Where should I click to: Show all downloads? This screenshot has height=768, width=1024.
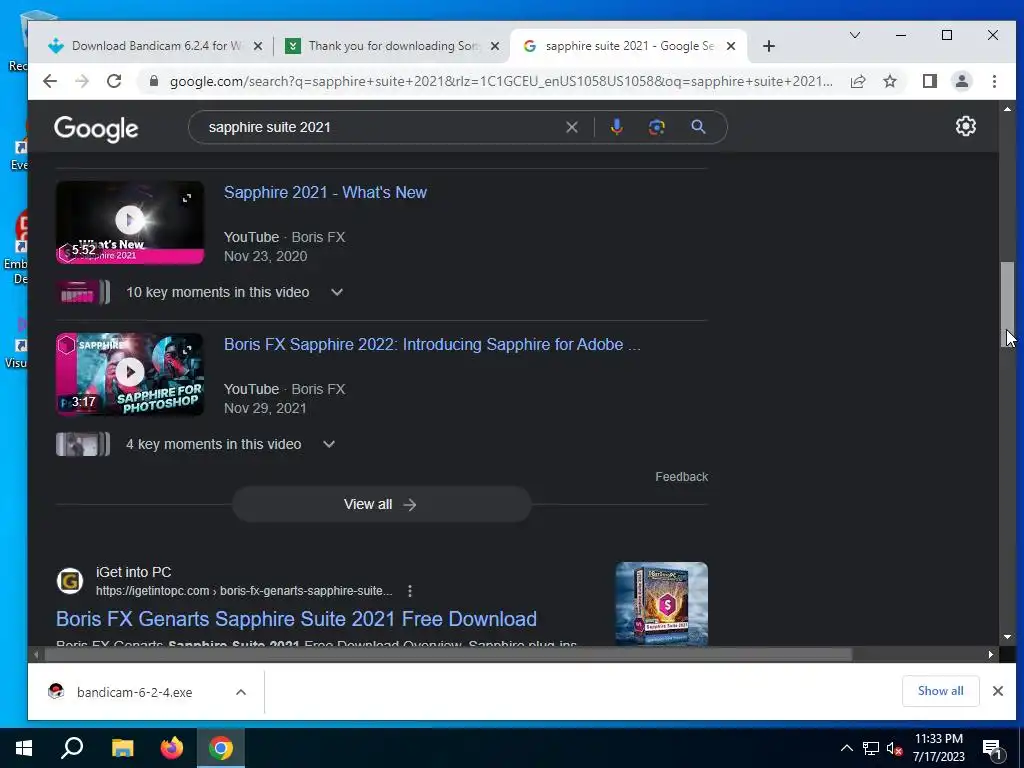(x=940, y=691)
